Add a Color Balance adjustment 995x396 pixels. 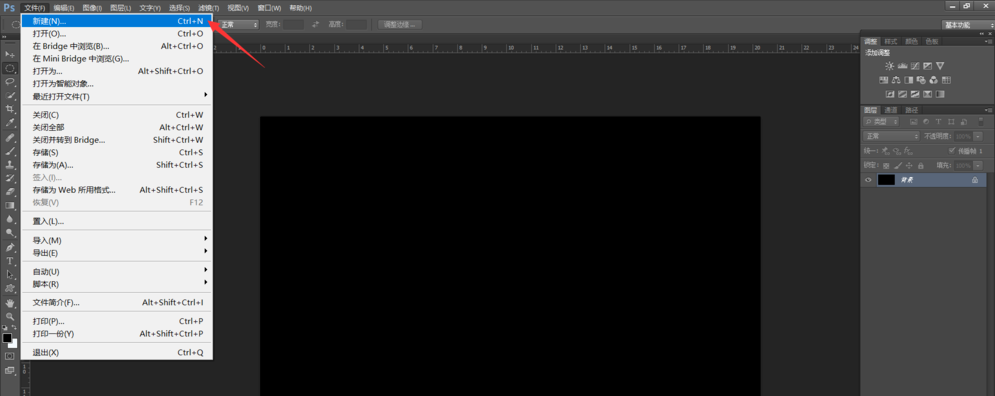pyautogui.click(x=896, y=80)
